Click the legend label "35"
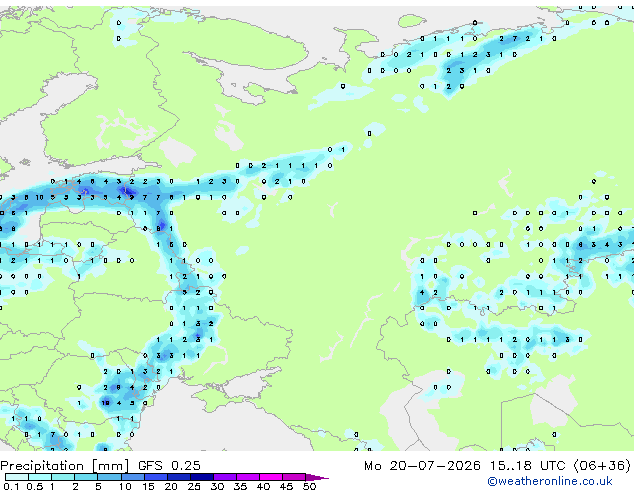 point(240,486)
